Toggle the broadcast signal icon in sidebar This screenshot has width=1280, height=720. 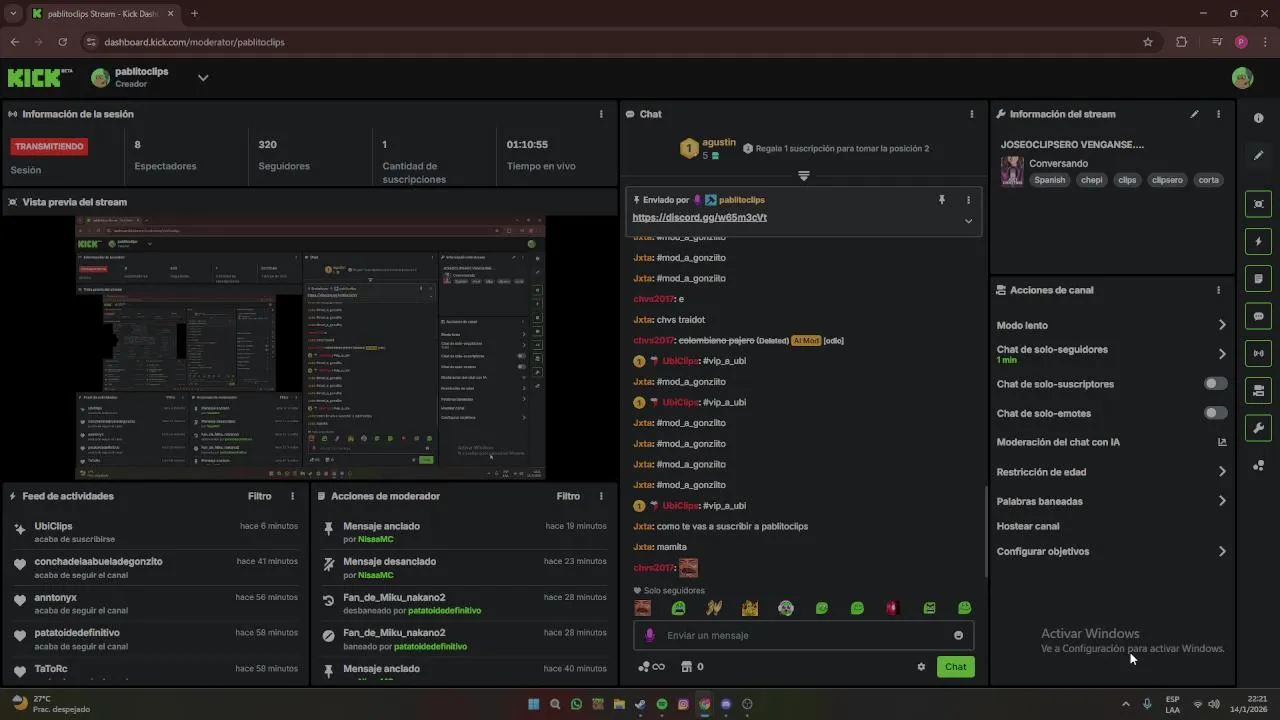click(x=1258, y=353)
